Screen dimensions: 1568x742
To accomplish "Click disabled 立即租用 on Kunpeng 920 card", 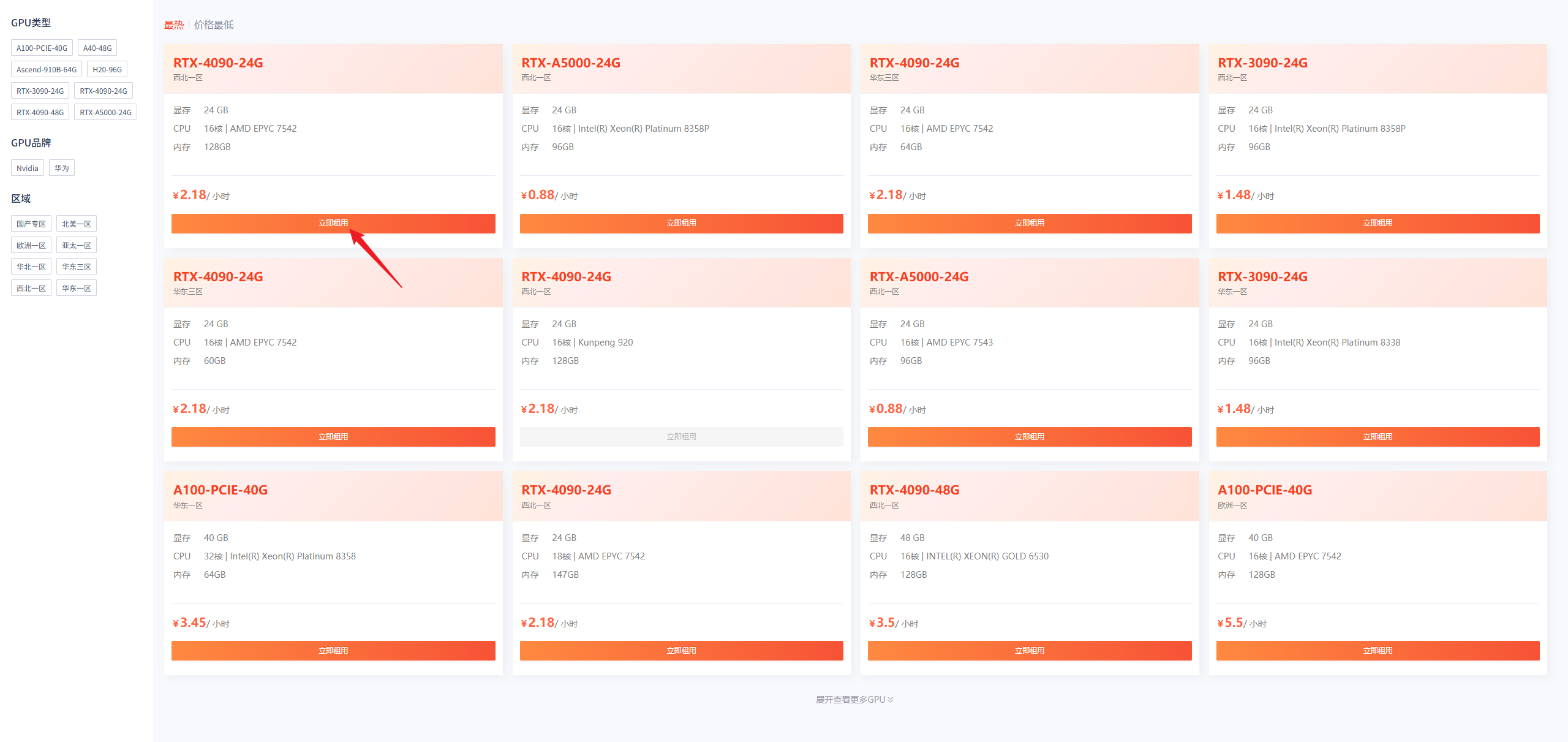I will pos(681,437).
